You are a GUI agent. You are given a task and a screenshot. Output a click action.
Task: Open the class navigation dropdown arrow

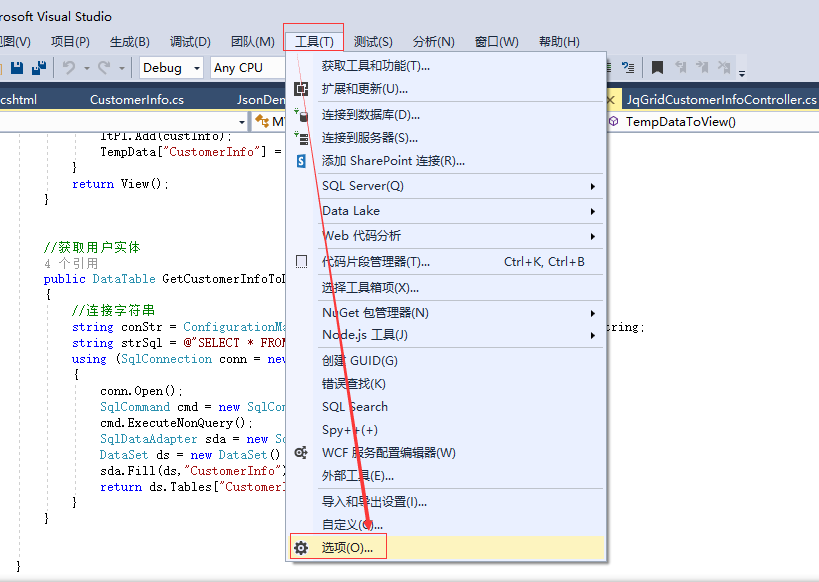point(242,122)
